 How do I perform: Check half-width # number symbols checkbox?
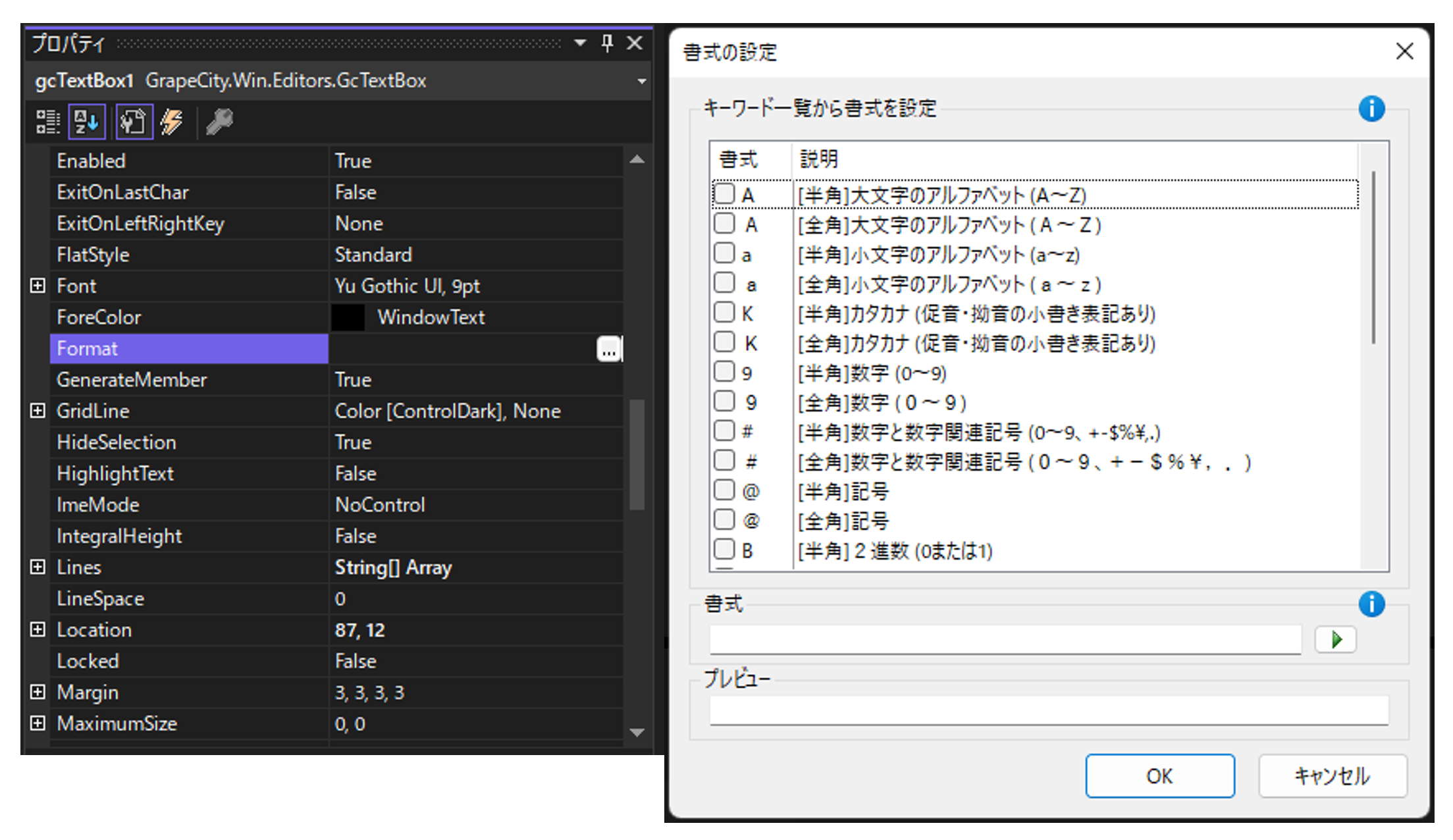pos(725,431)
